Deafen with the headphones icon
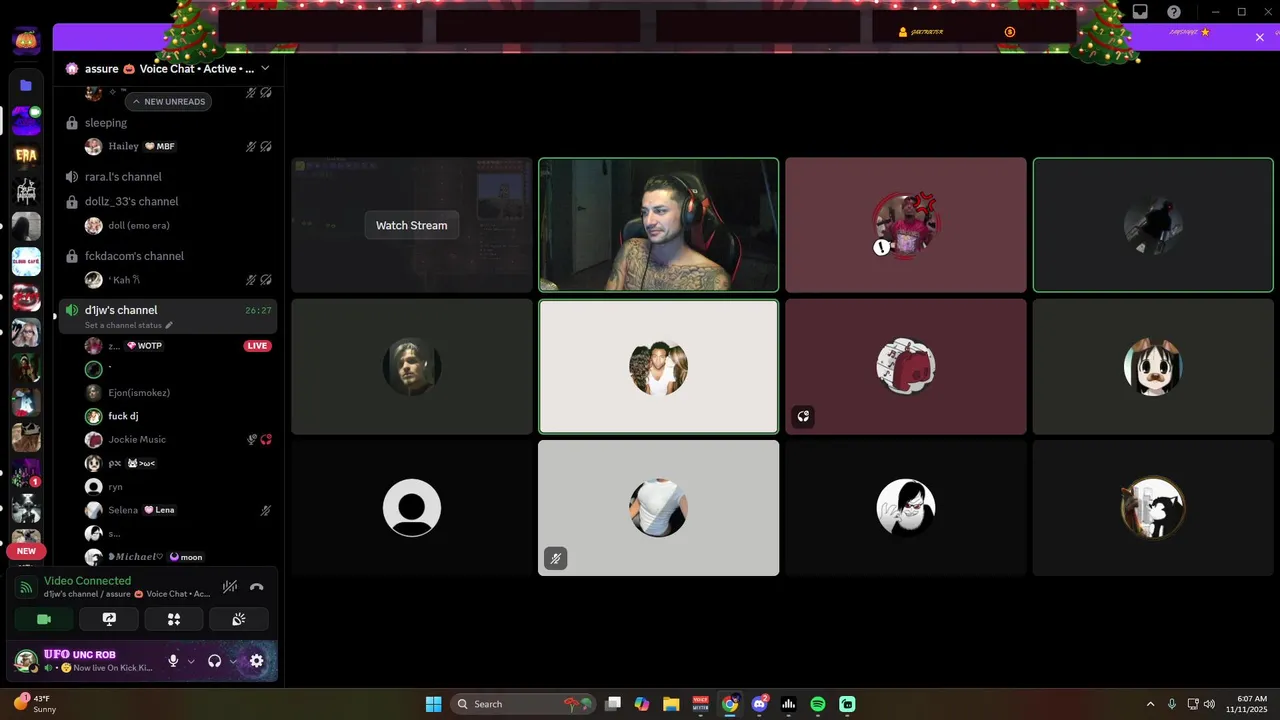The height and width of the screenshot is (720, 1280). click(x=214, y=661)
